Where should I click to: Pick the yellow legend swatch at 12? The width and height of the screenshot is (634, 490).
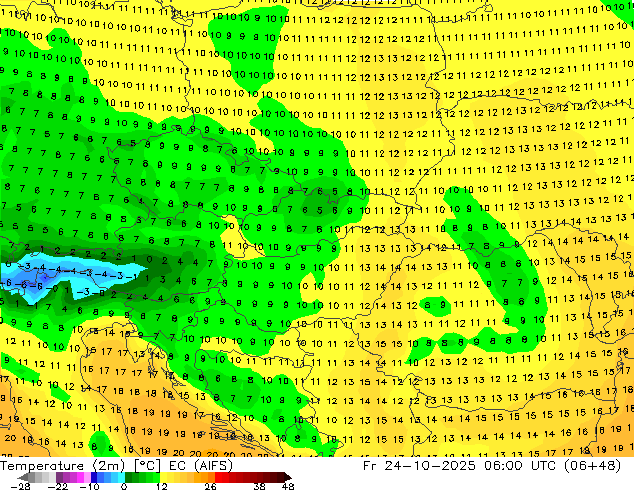click(163, 477)
